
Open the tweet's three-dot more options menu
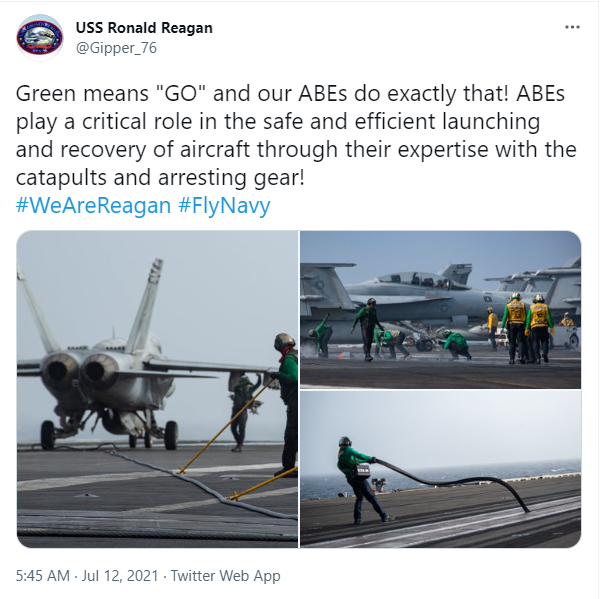[x=572, y=27]
